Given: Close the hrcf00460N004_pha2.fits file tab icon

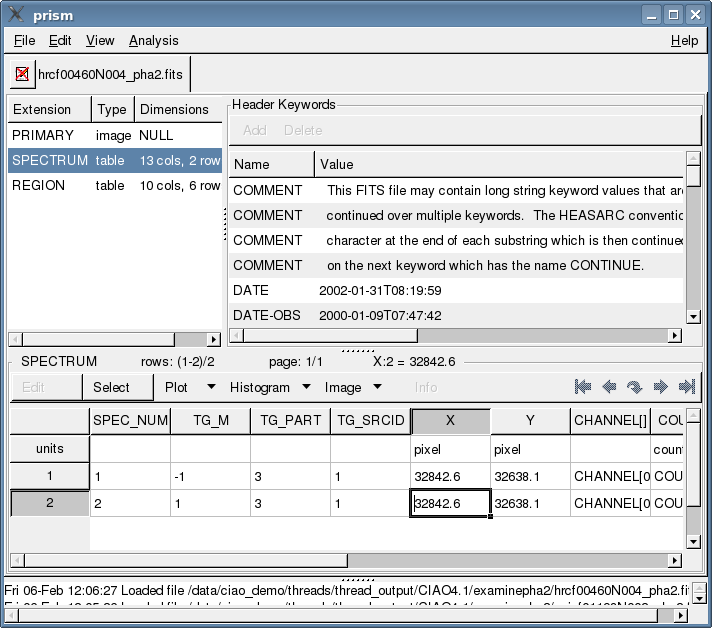Looking at the screenshot, I should [22, 74].
